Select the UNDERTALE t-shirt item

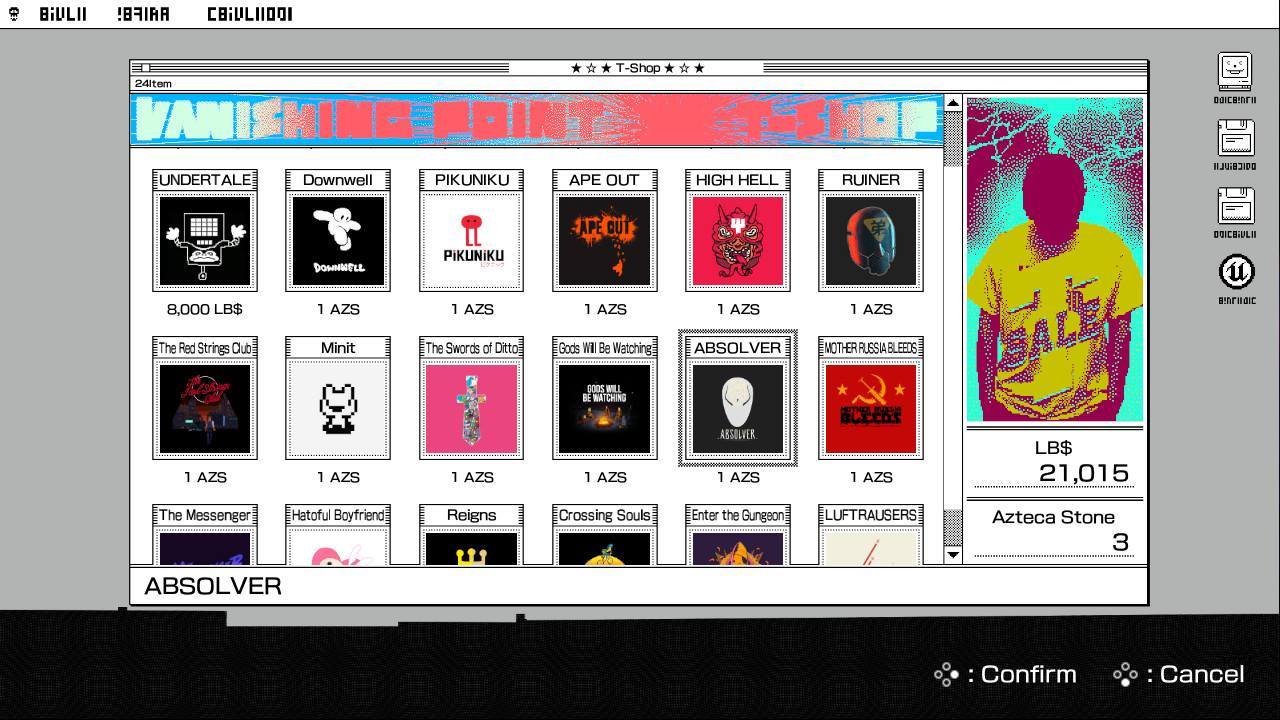pos(205,230)
